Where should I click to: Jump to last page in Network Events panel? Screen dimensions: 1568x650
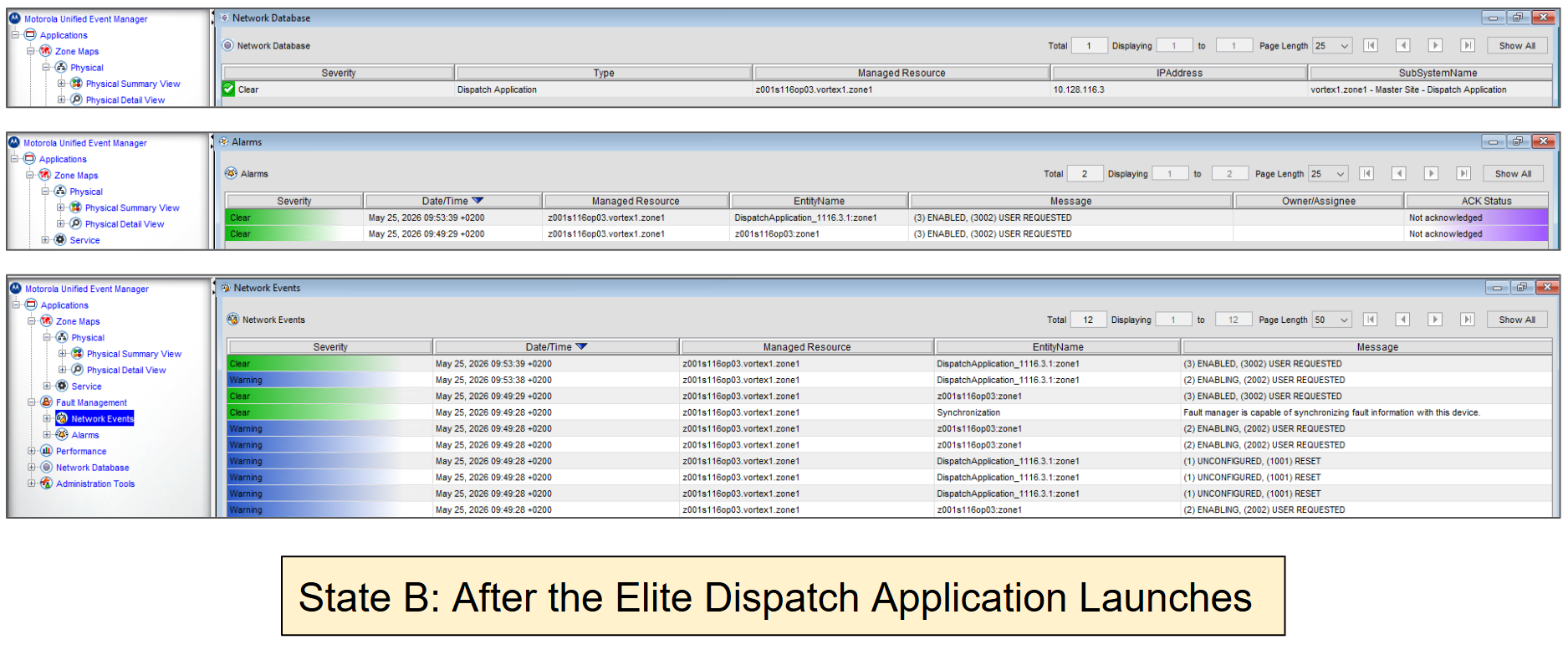[1468, 320]
